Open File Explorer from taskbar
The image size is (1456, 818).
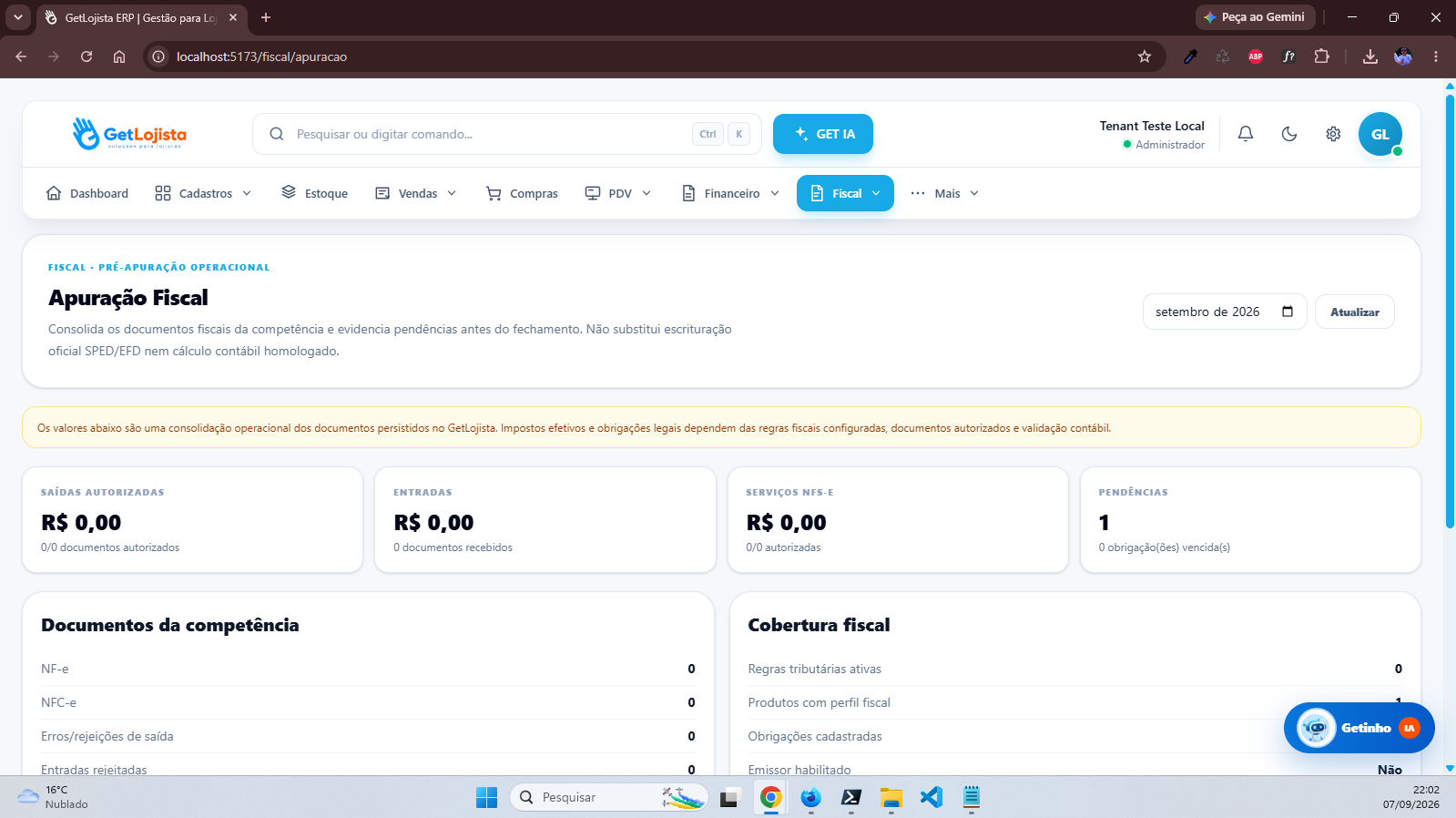coord(891,797)
